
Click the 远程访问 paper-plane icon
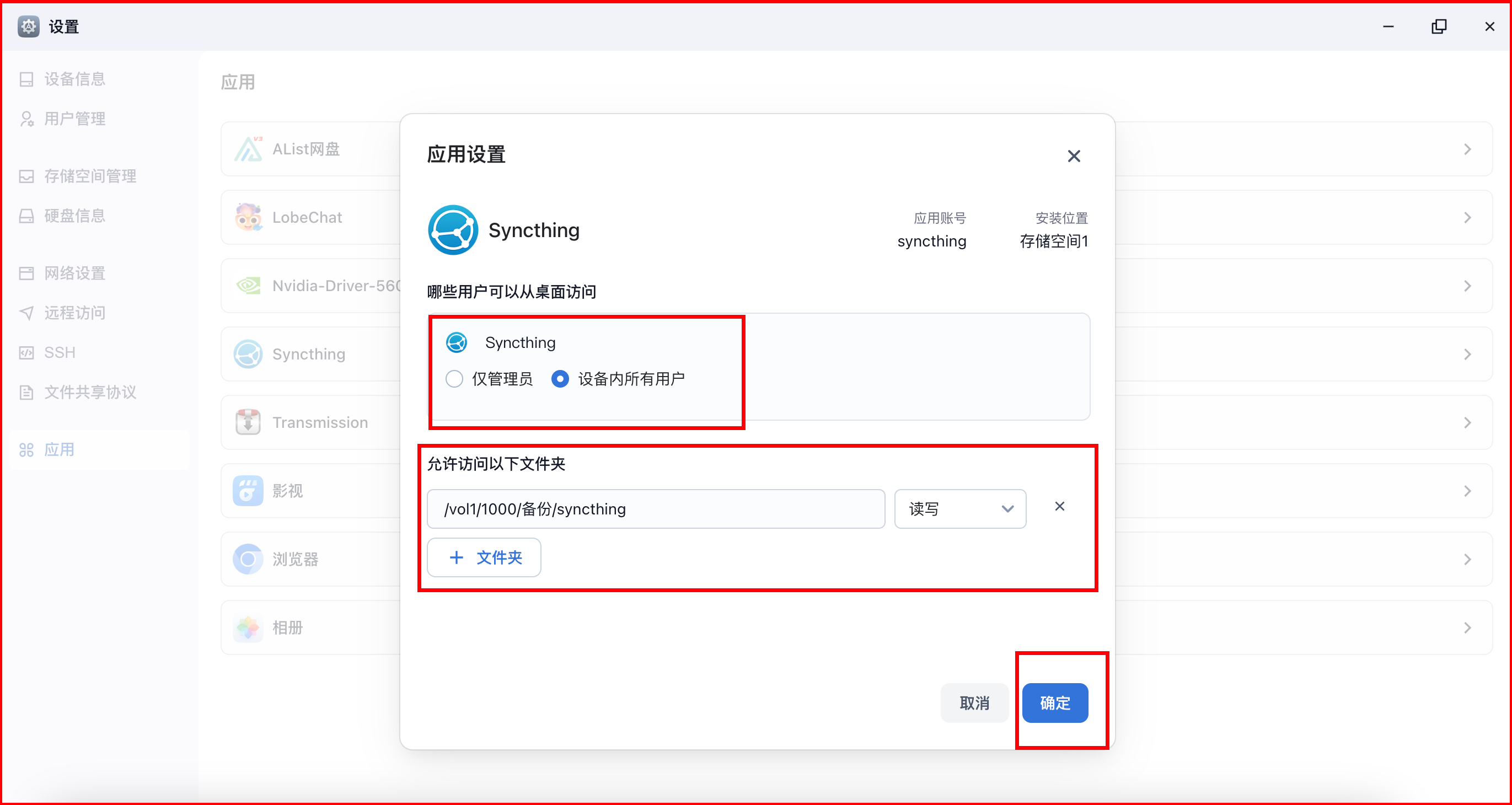[x=26, y=313]
